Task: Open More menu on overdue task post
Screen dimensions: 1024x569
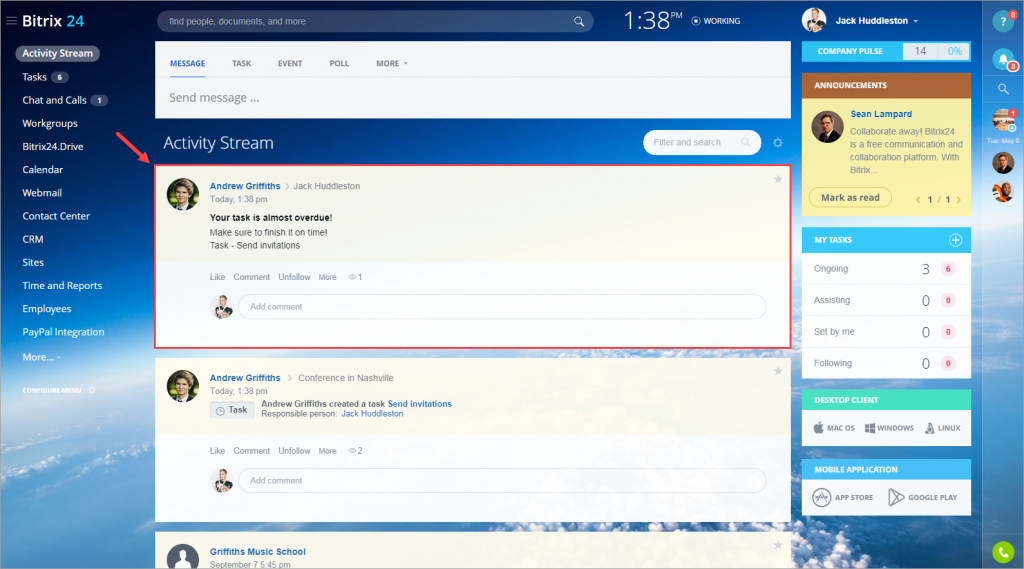Action: (x=327, y=277)
